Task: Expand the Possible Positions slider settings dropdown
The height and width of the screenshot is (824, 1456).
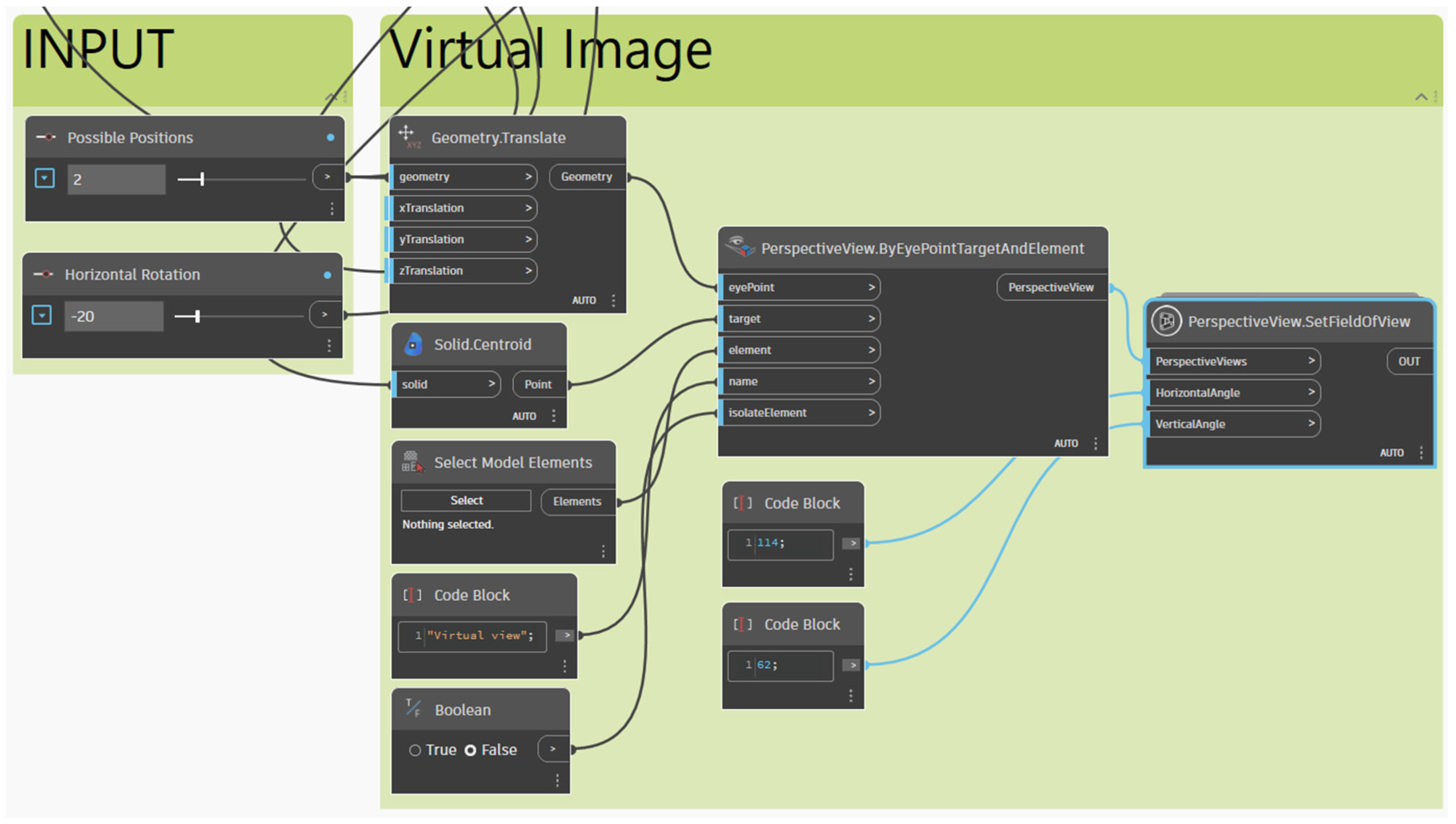Action: click(x=45, y=178)
